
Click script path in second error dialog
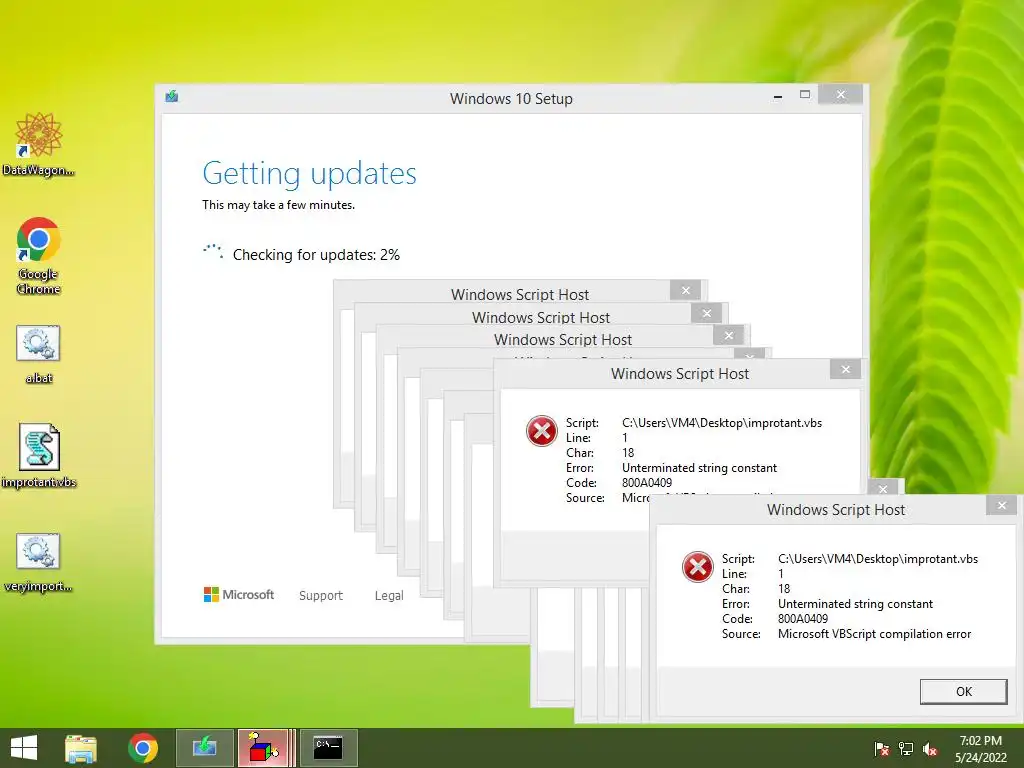click(722, 423)
